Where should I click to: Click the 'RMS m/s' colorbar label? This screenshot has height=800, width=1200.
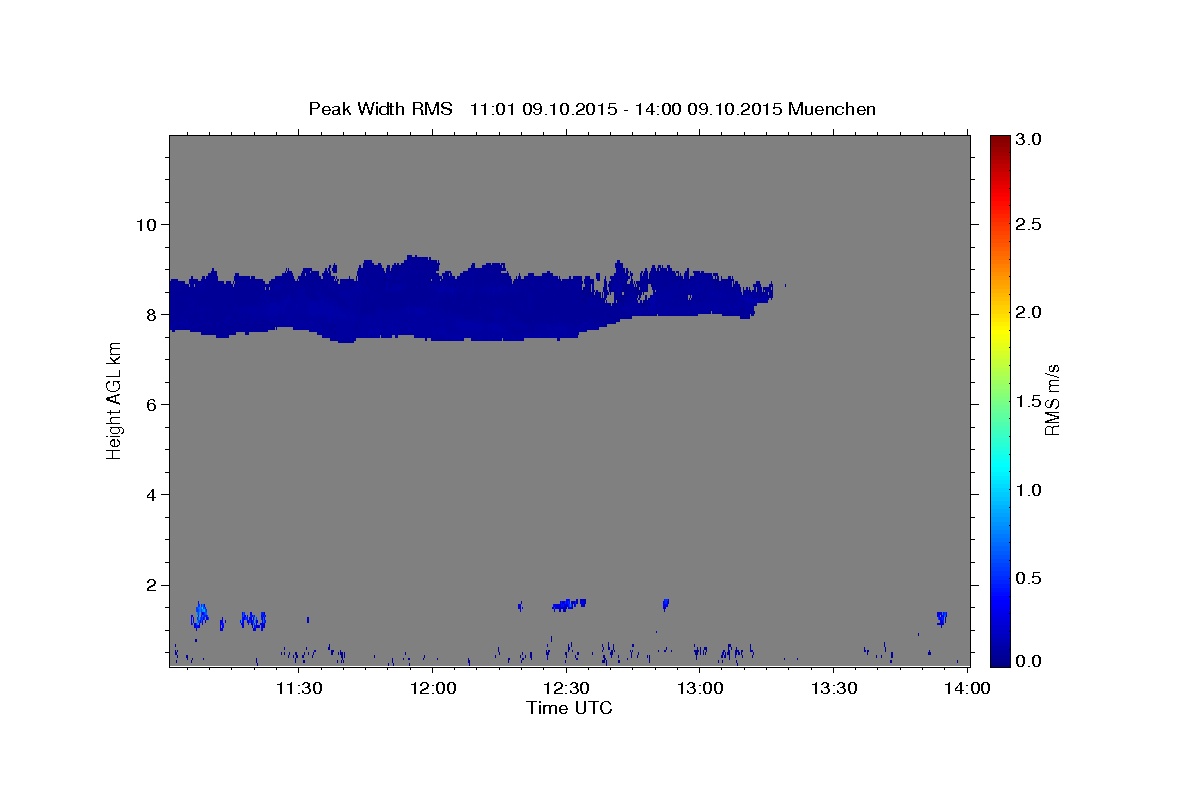(x=1052, y=400)
